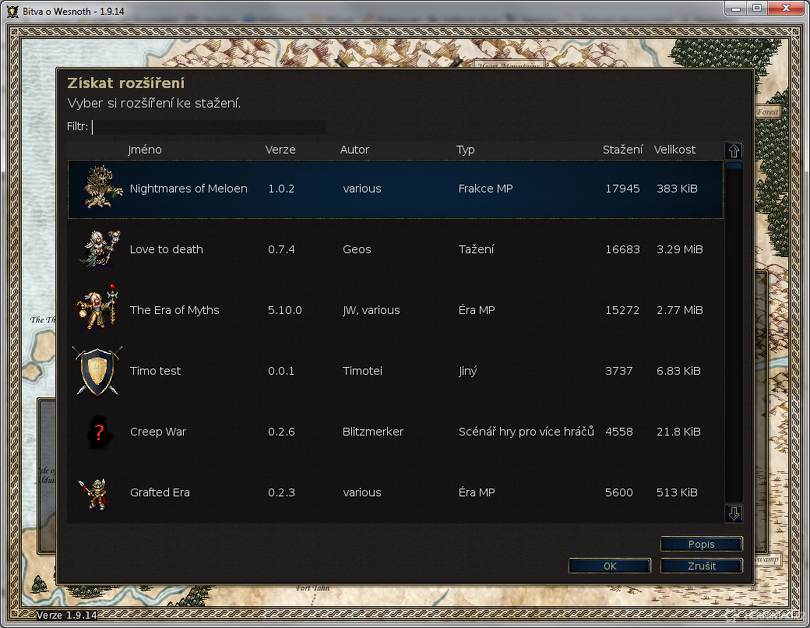The image size is (810, 628).
Task: Click the scroll up arrow button
Action: (734, 151)
